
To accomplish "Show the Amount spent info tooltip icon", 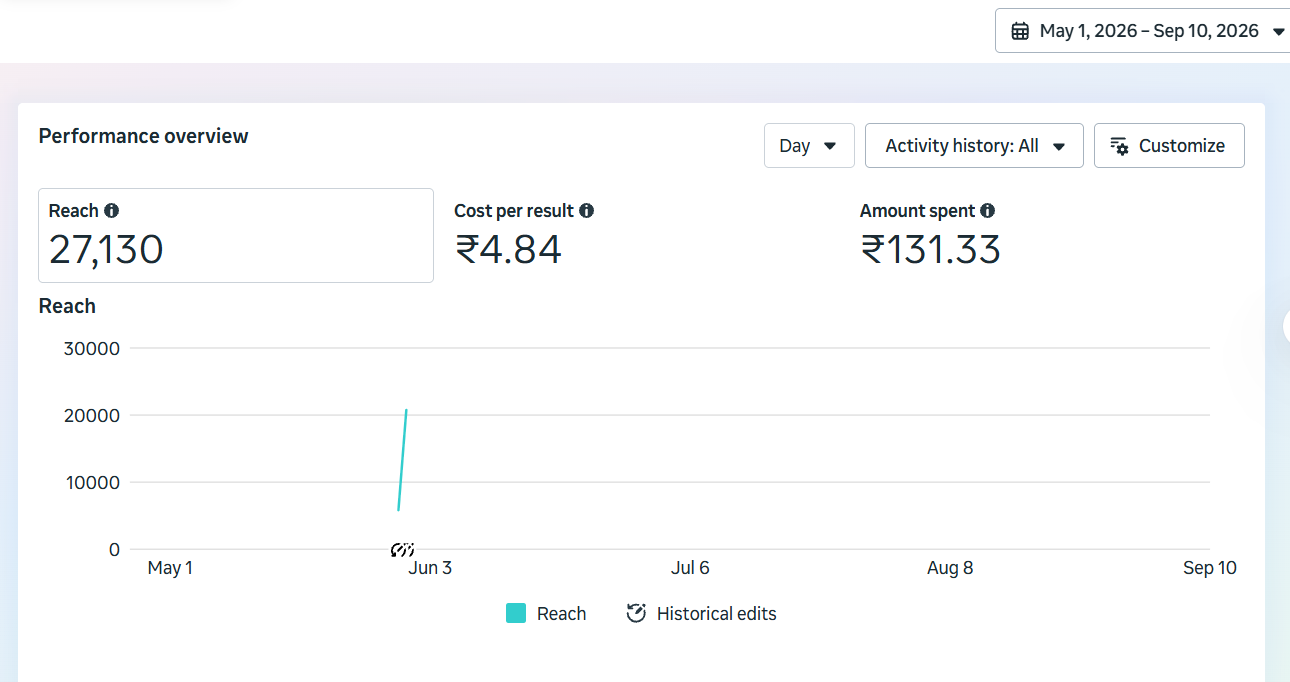I will pos(988,211).
